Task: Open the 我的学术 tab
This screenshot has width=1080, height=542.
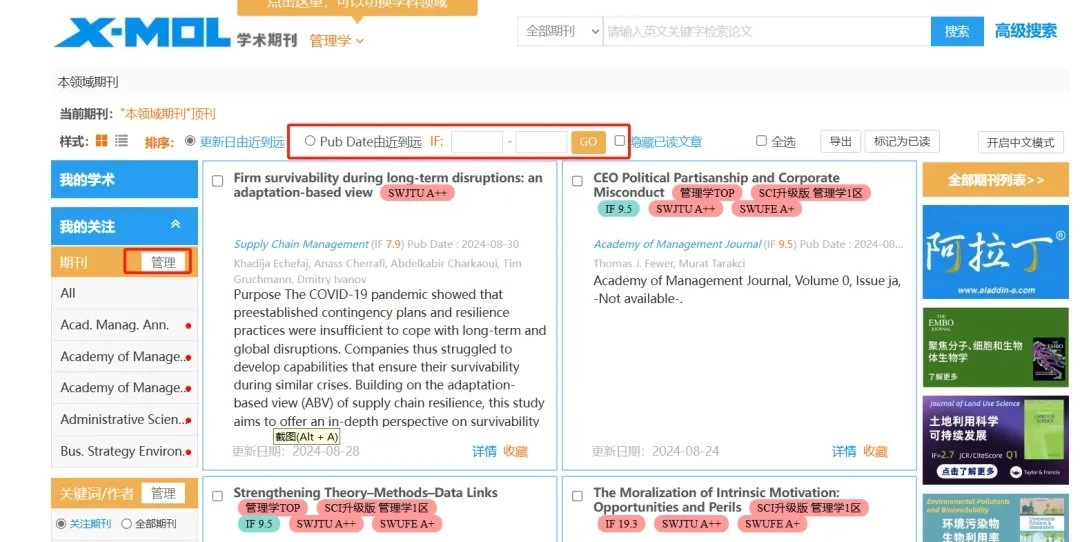Action: coord(124,180)
